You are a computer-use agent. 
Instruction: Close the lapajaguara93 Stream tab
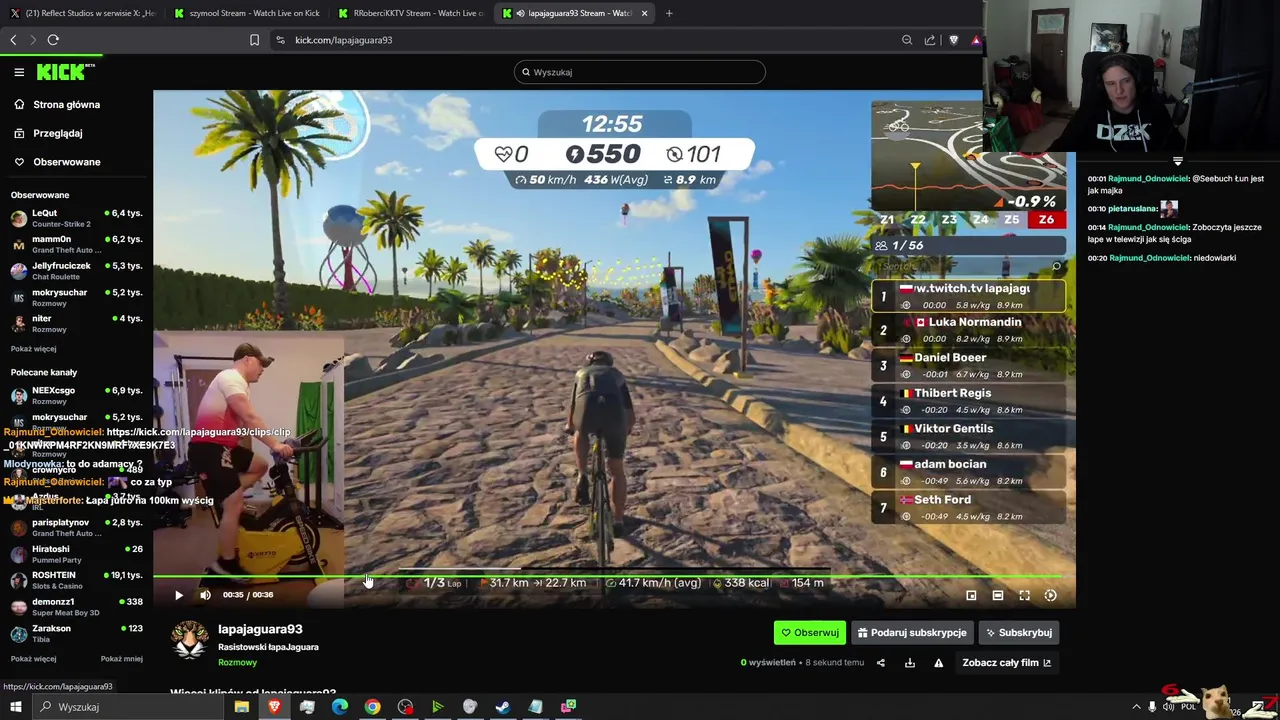(x=644, y=13)
